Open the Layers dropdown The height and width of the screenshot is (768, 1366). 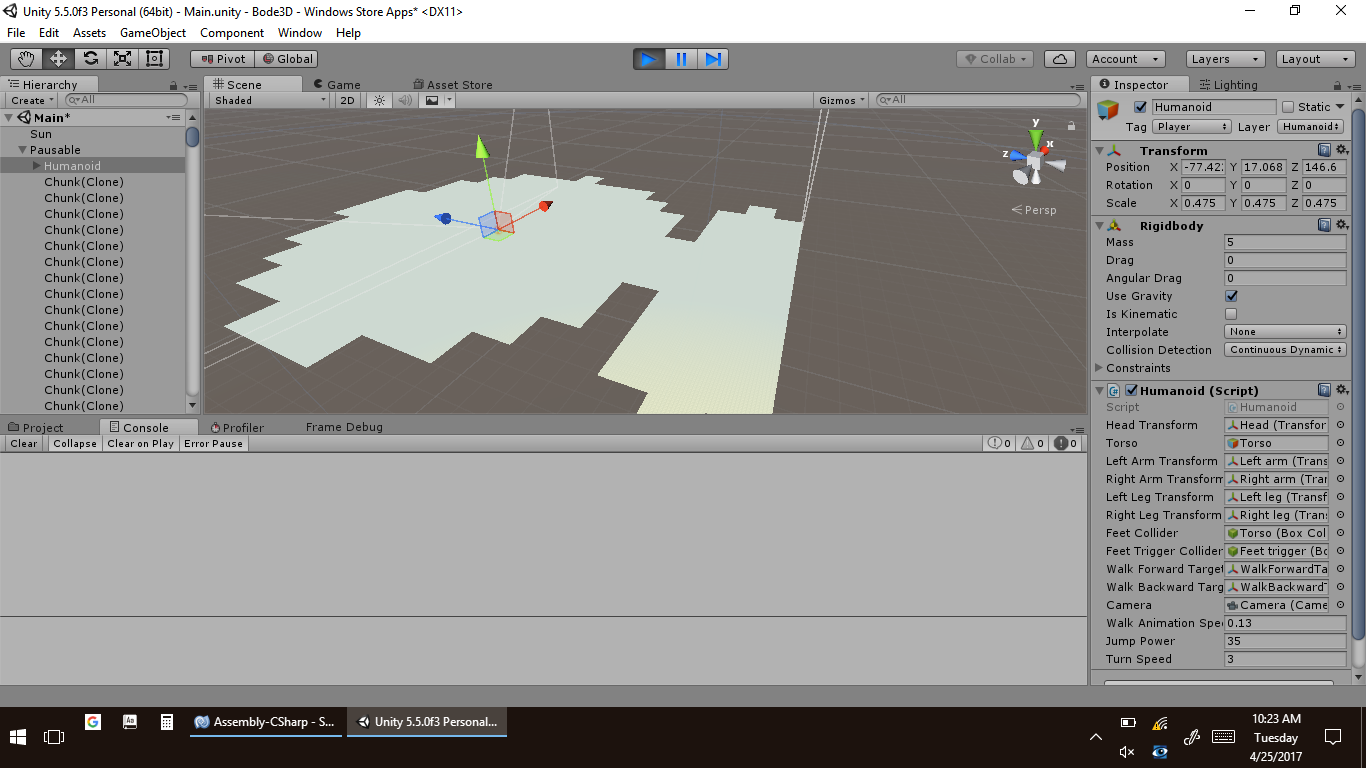pyautogui.click(x=1224, y=59)
